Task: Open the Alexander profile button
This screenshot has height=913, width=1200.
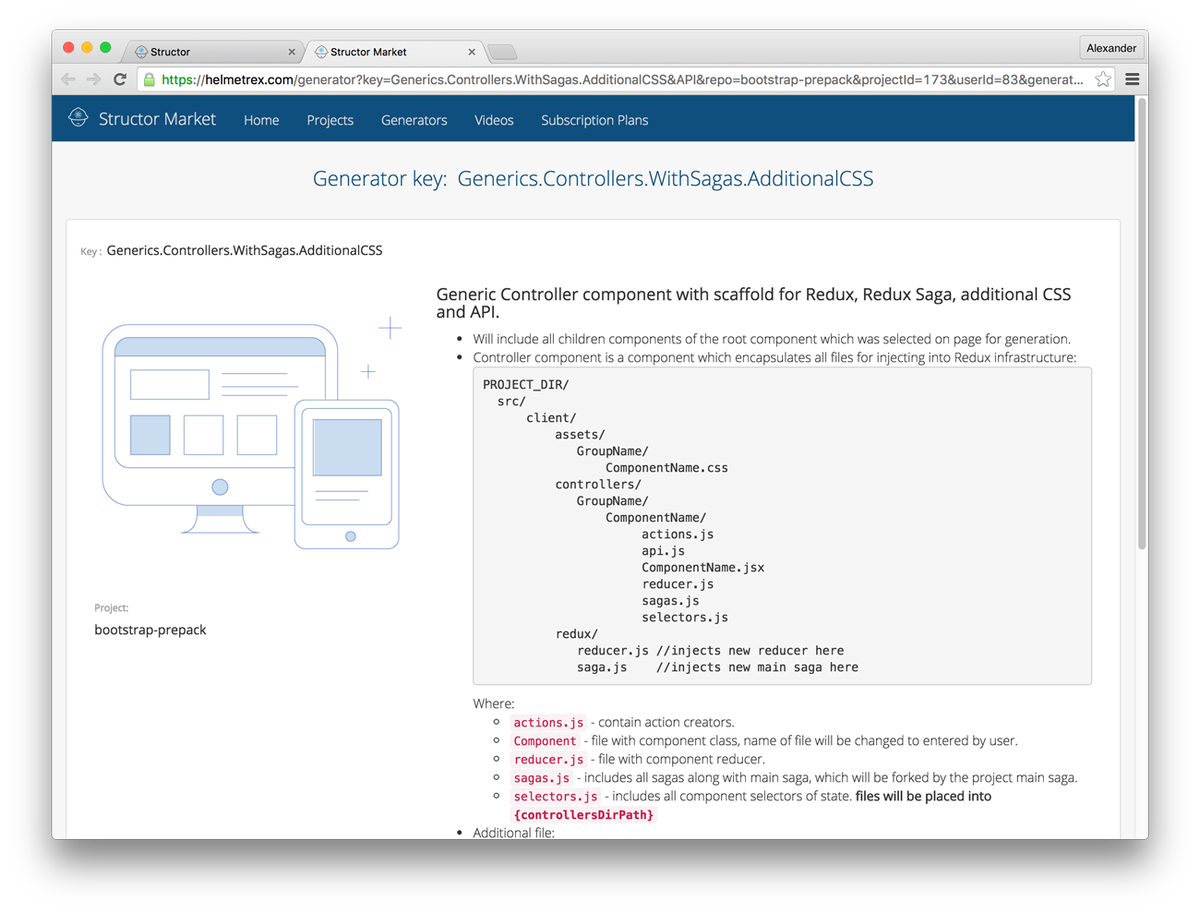Action: click(x=1111, y=48)
